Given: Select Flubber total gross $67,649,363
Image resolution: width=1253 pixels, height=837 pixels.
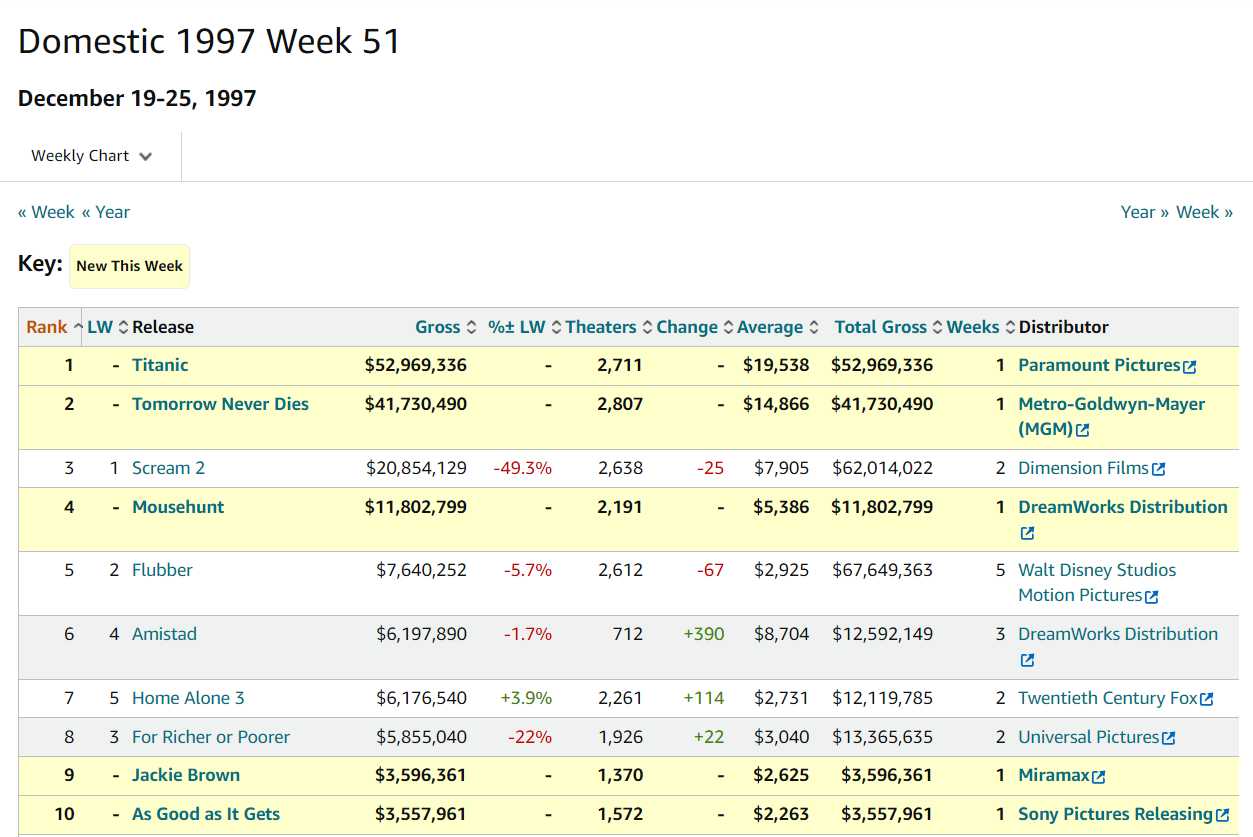Looking at the screenshot, I should pos(882,570).
